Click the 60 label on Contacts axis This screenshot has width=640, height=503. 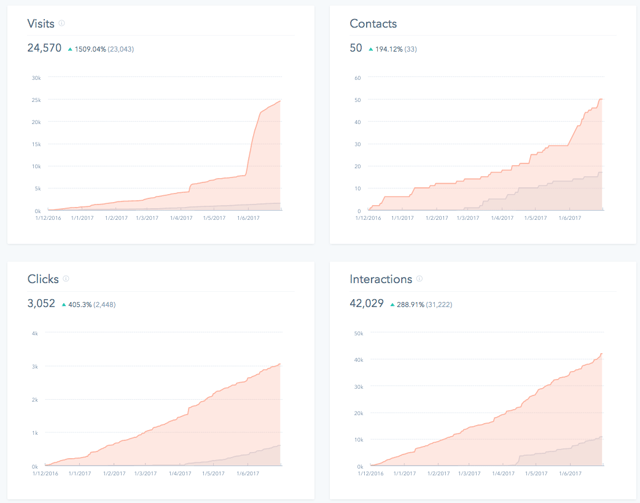tap(358, 78)
